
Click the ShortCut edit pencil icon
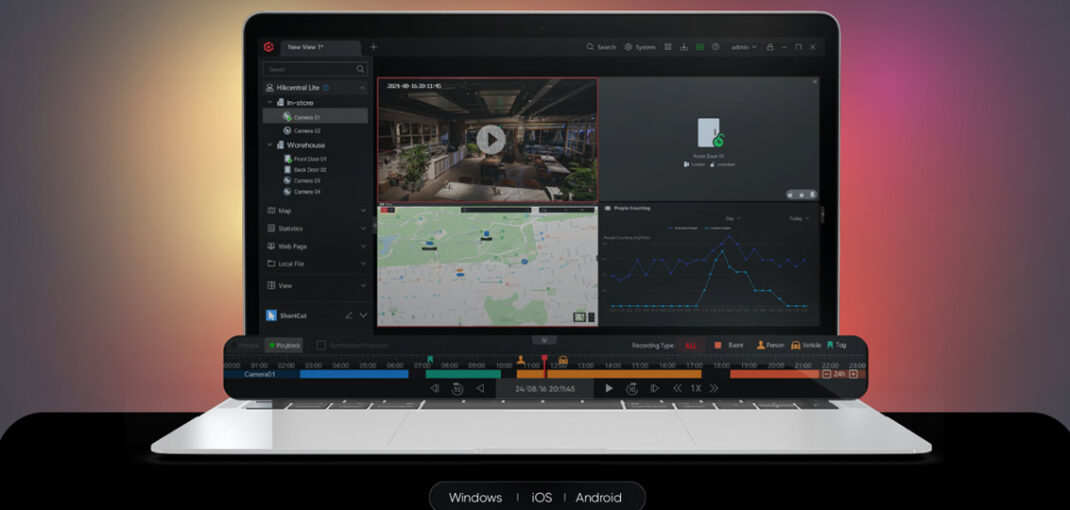coord(349,315)
